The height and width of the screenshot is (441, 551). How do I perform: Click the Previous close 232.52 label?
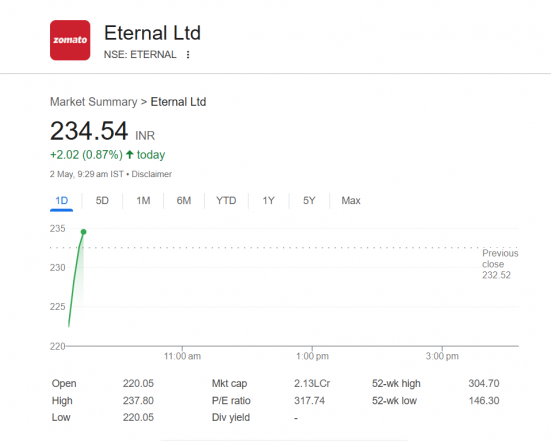pos(500,264)
